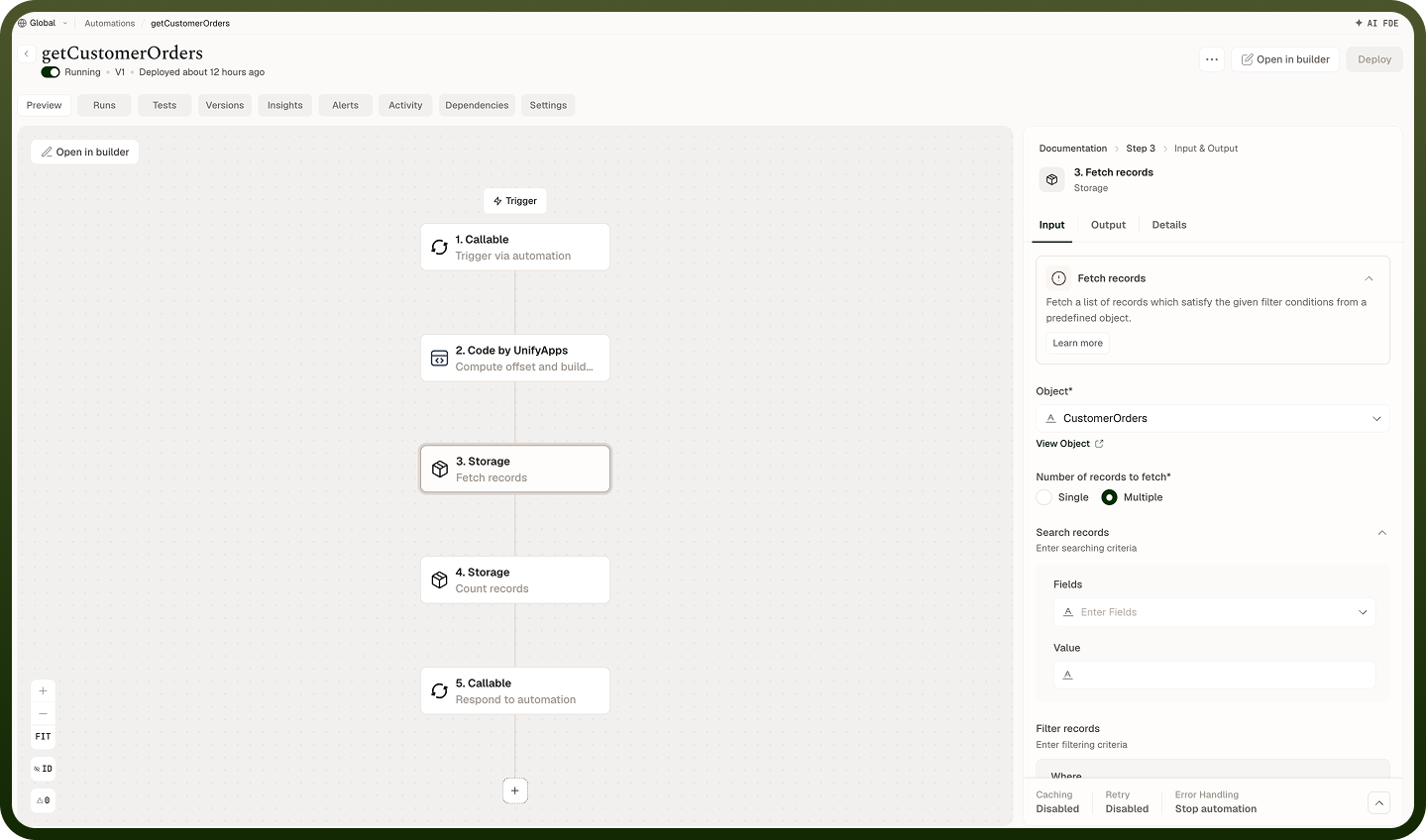Toggle the ID display button
Screen dimensions: 1426x840
point(43,769)
